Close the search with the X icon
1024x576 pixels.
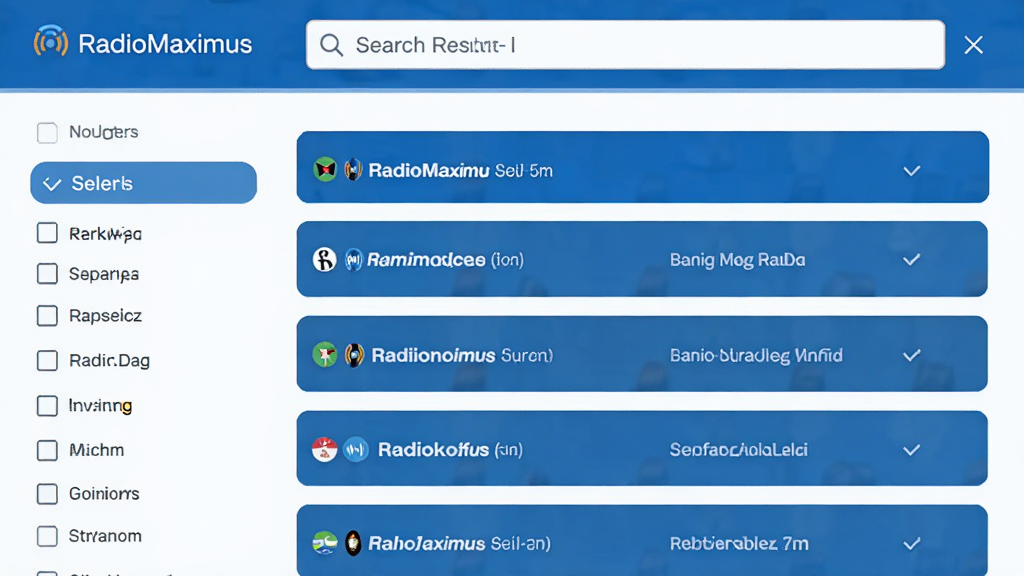click(x=973, y=45)
